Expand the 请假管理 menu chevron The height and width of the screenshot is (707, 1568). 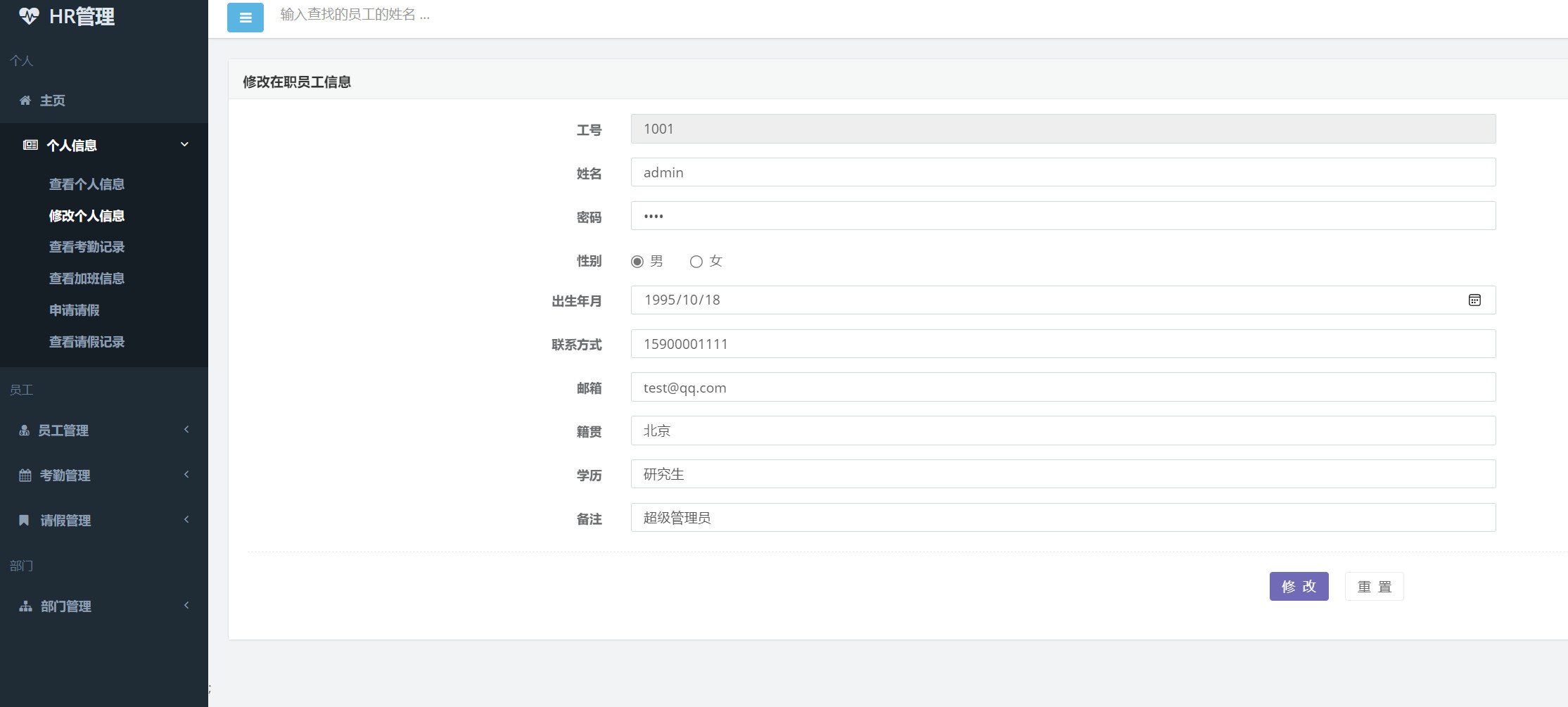click(x=186, y=519)
